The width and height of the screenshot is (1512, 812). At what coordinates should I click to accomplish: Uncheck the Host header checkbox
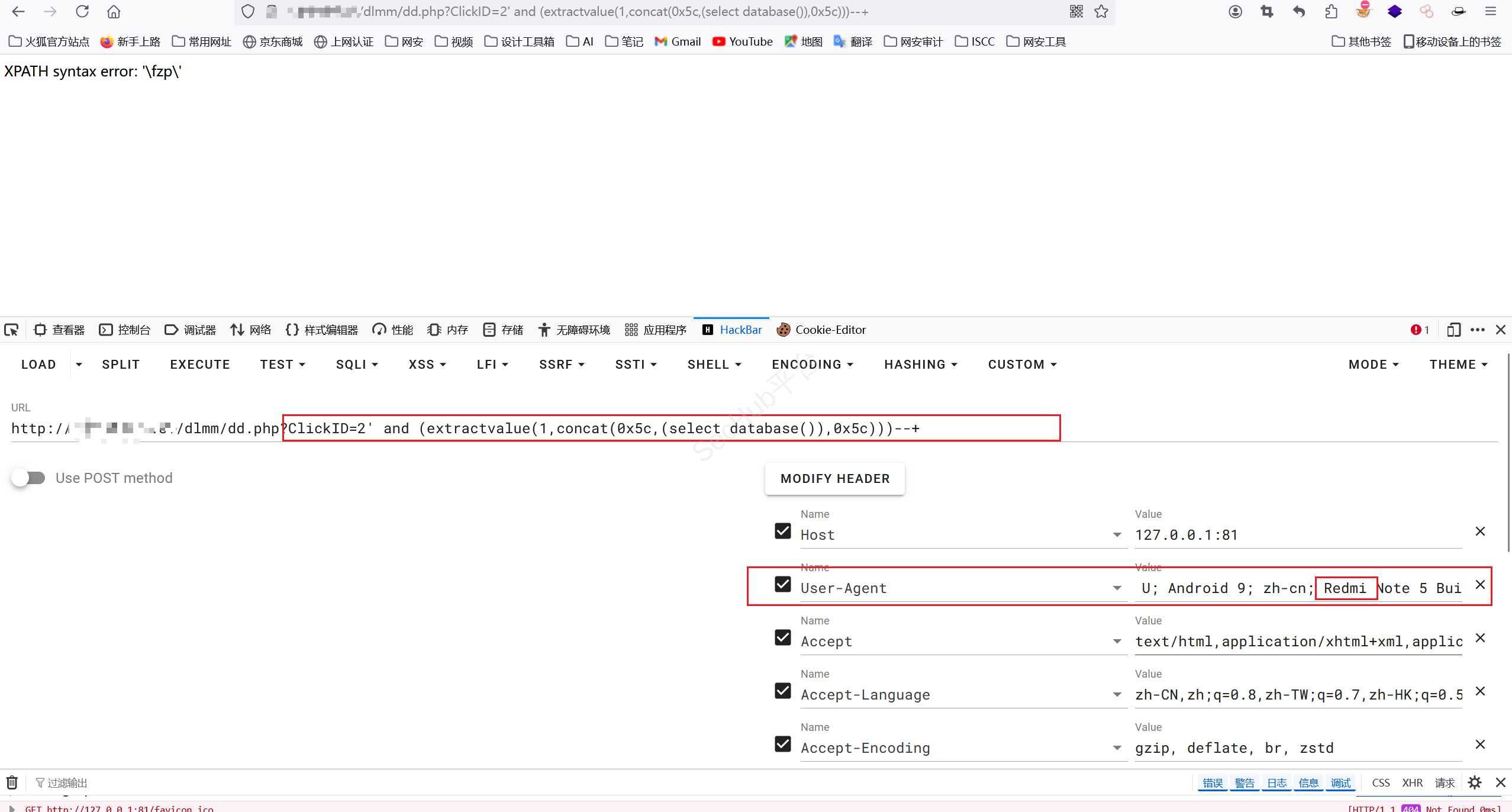[782, 531]
